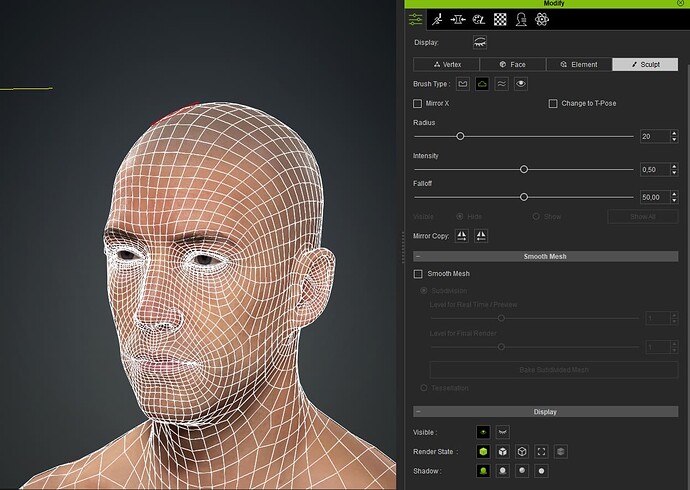The height and width of the screenshot is (490, 690).
Task: Click the 'Render State :' label
Action: click(436, 452)
